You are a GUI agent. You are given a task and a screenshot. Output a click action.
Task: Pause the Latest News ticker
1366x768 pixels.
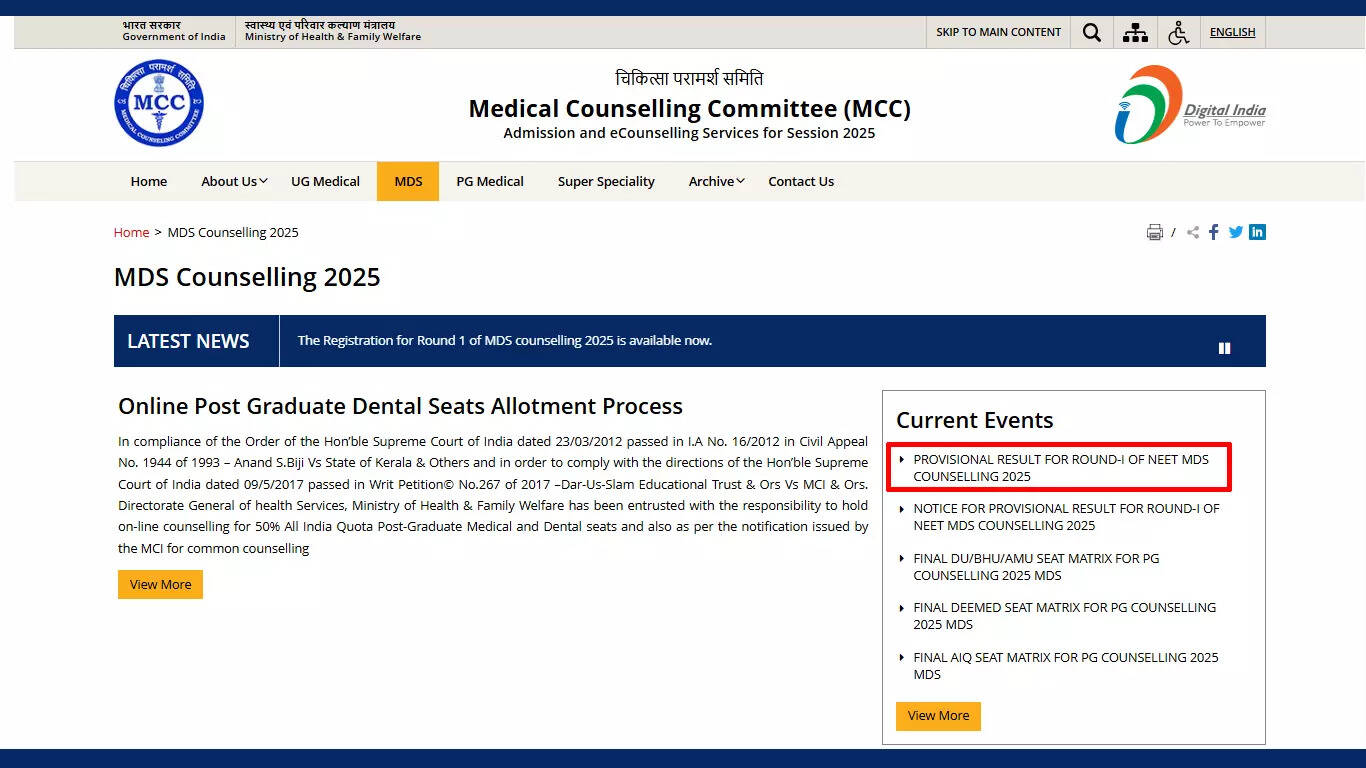tap(1224, 348)
